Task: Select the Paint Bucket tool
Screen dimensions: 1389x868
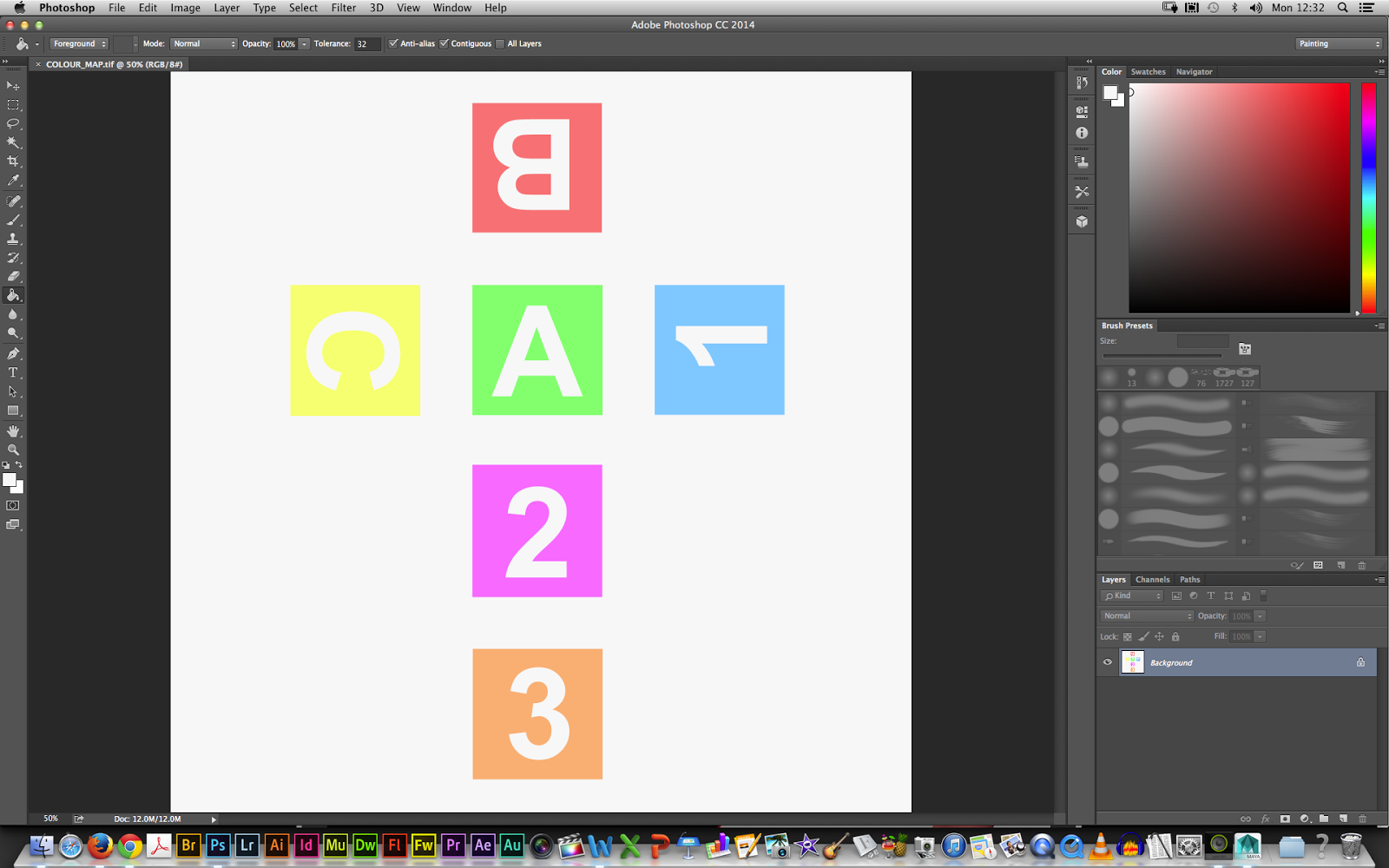Action: coord(13,296)
